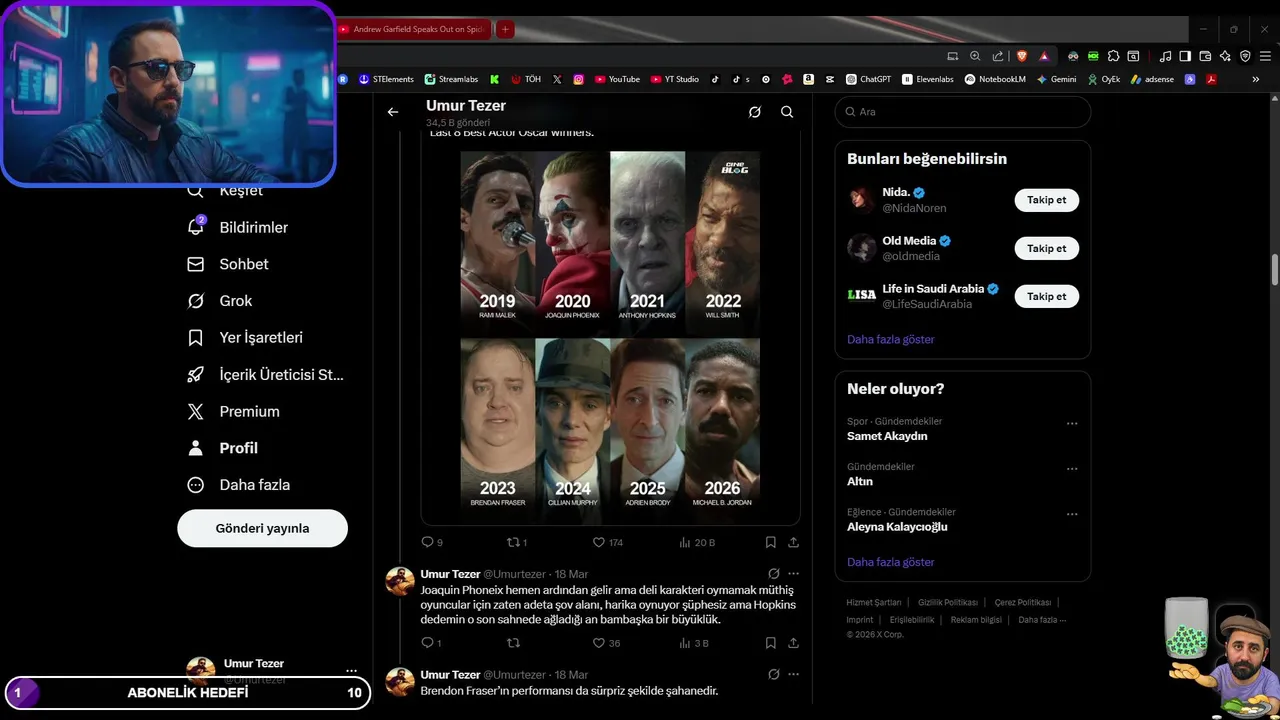This screenshot has width=1280, height=720.
Task: View analytics showing 20 B views
Action: [x=696, y=542]
